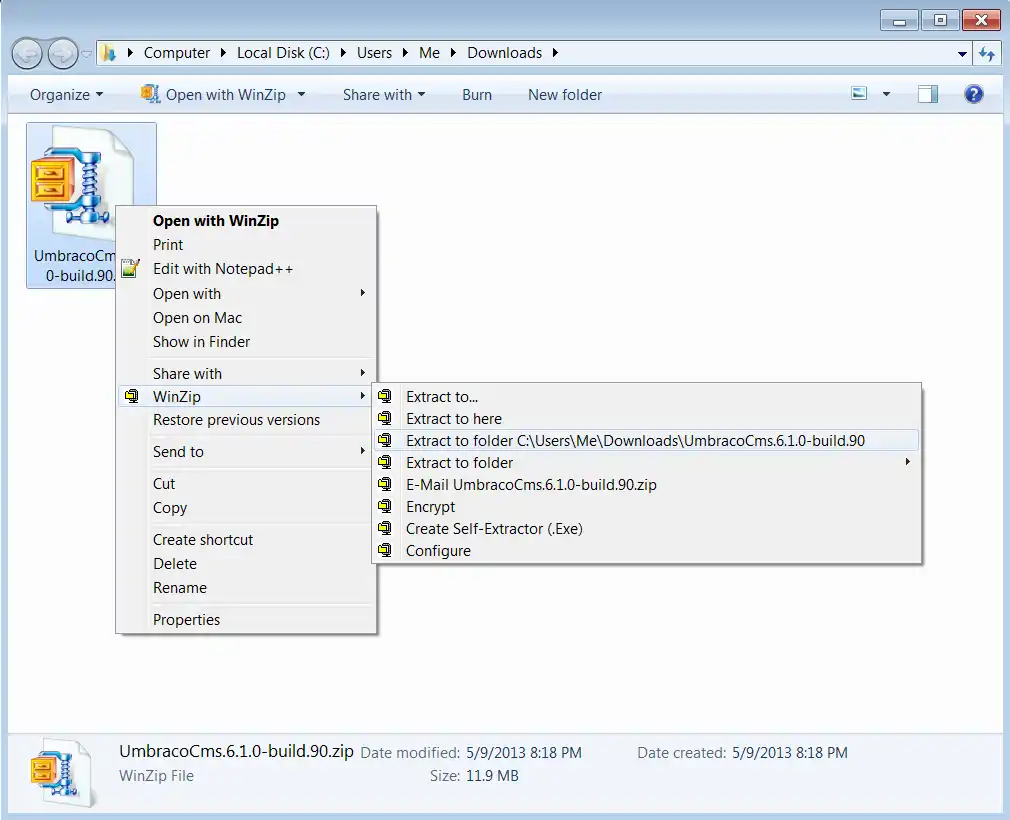
Task: Select Print from context menu
Action: coord(246,245)
